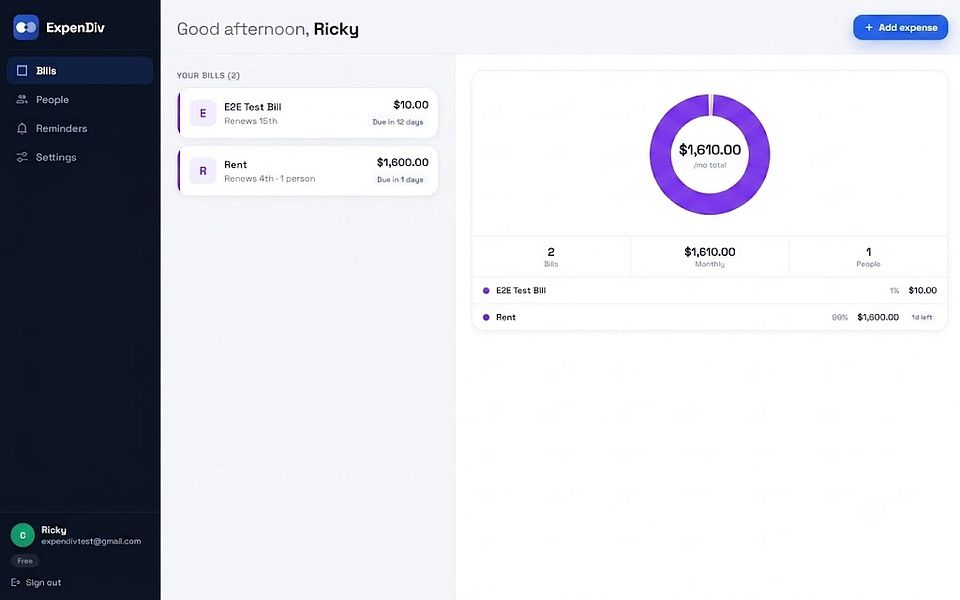Open Reminders from the sidebar
The height and width of the screenshot is (600, 960).
[80, 128]
